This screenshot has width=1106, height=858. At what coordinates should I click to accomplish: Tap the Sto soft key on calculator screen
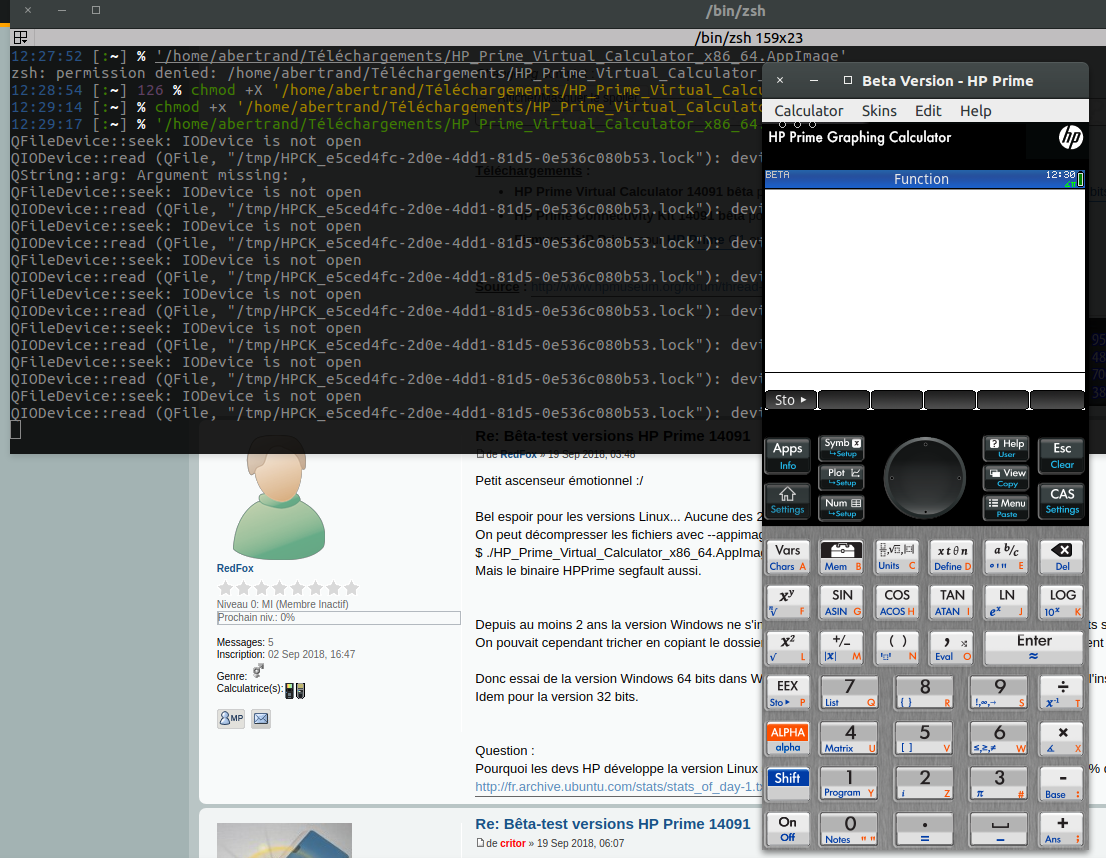point(791,400)
